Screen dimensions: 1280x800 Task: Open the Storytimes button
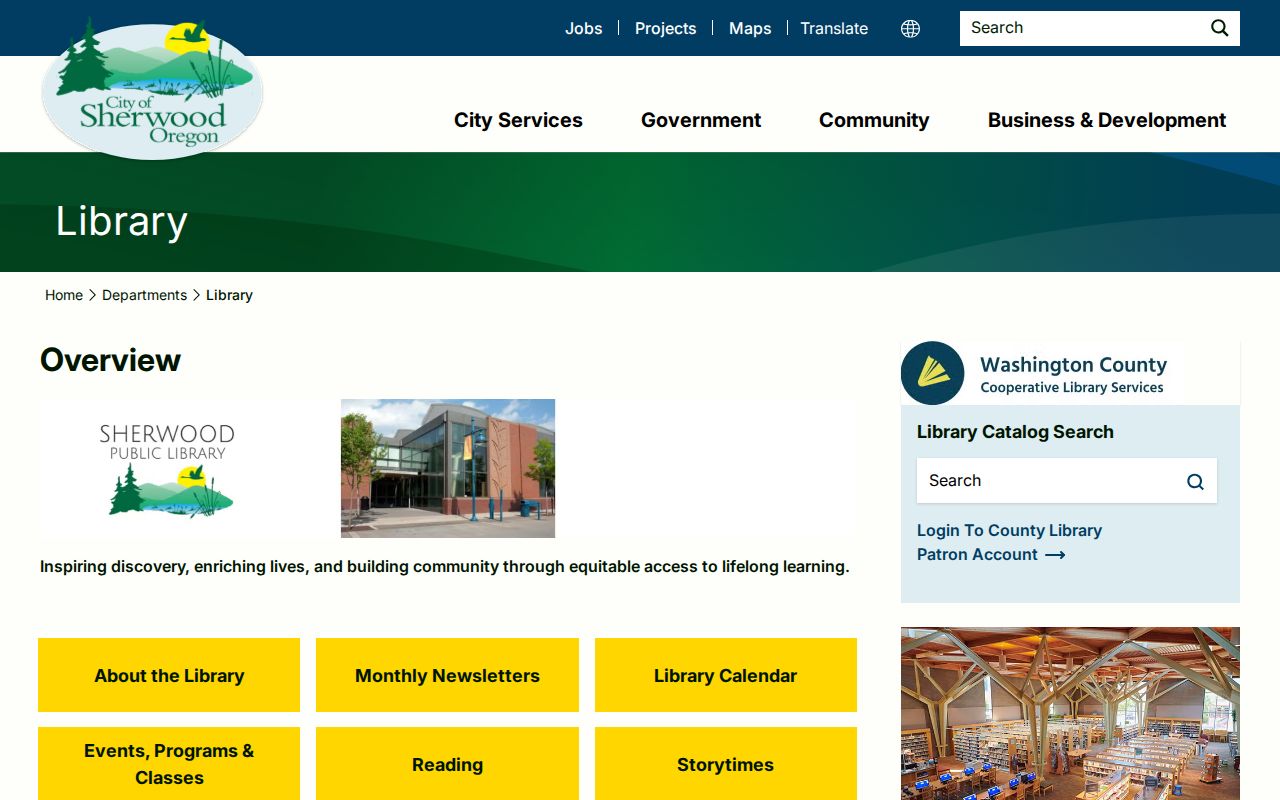(x=726, y=764)
